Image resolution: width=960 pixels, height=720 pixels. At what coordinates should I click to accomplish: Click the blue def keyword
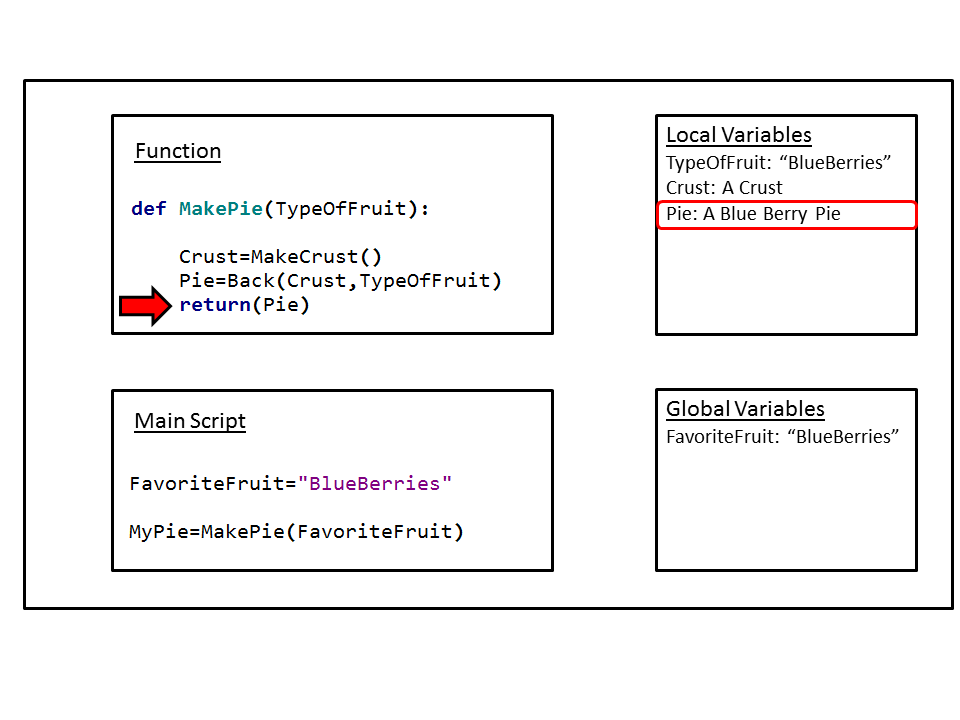[x=149, y=209]
